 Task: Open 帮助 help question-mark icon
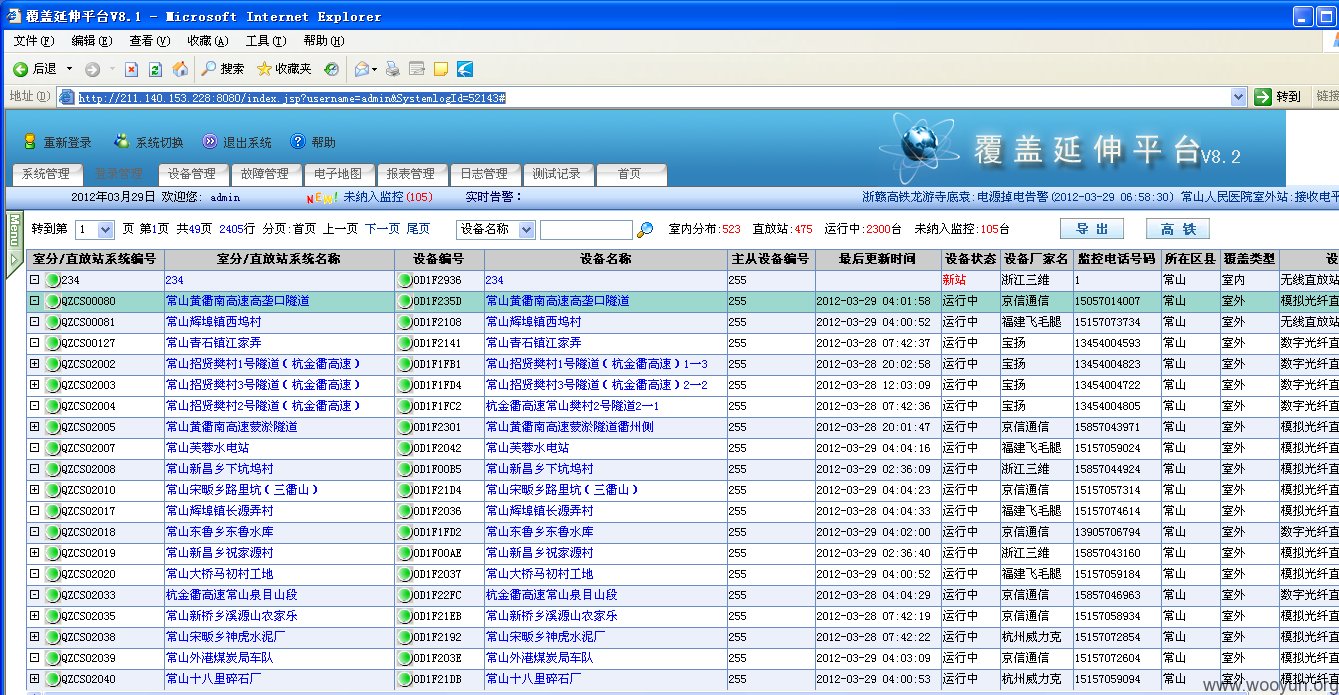pyautogui.click(x=297, y=142)
